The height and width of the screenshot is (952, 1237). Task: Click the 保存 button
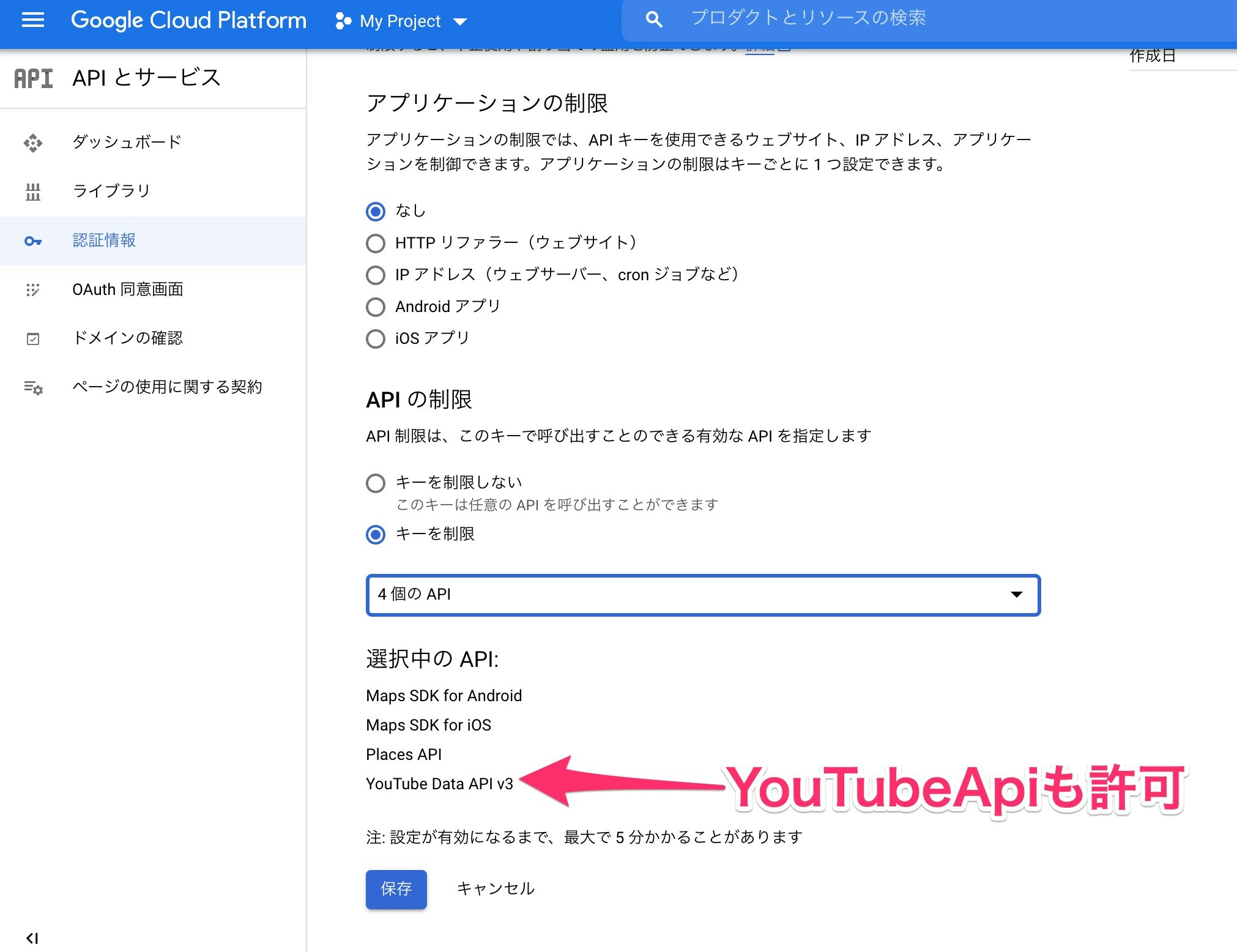coord(395,889)
